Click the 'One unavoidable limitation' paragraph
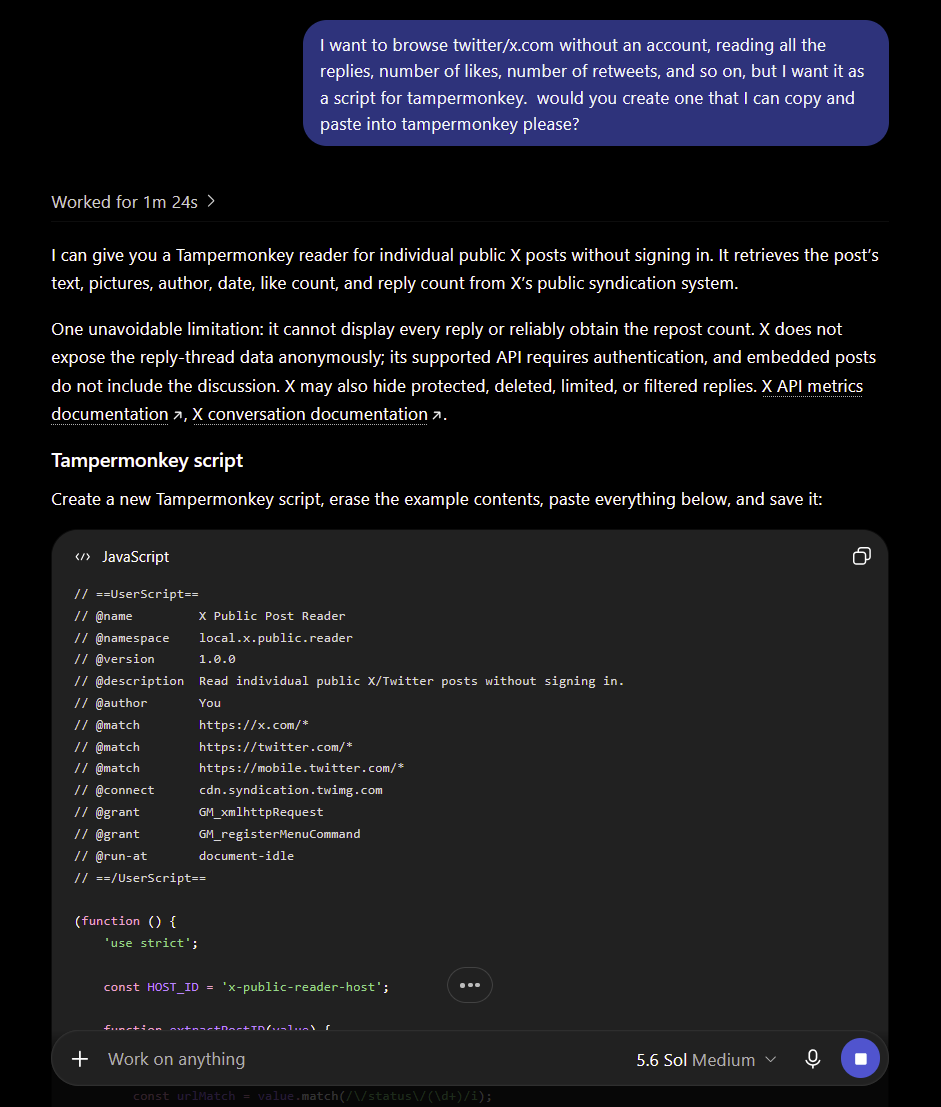This screenshot has width=941, height=1107. click(464, 371)
